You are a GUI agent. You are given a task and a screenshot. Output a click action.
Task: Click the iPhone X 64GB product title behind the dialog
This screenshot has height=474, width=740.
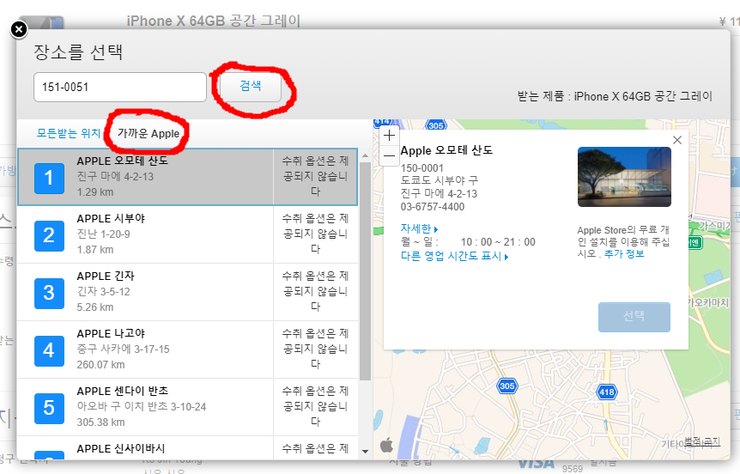tap(213, 21)
